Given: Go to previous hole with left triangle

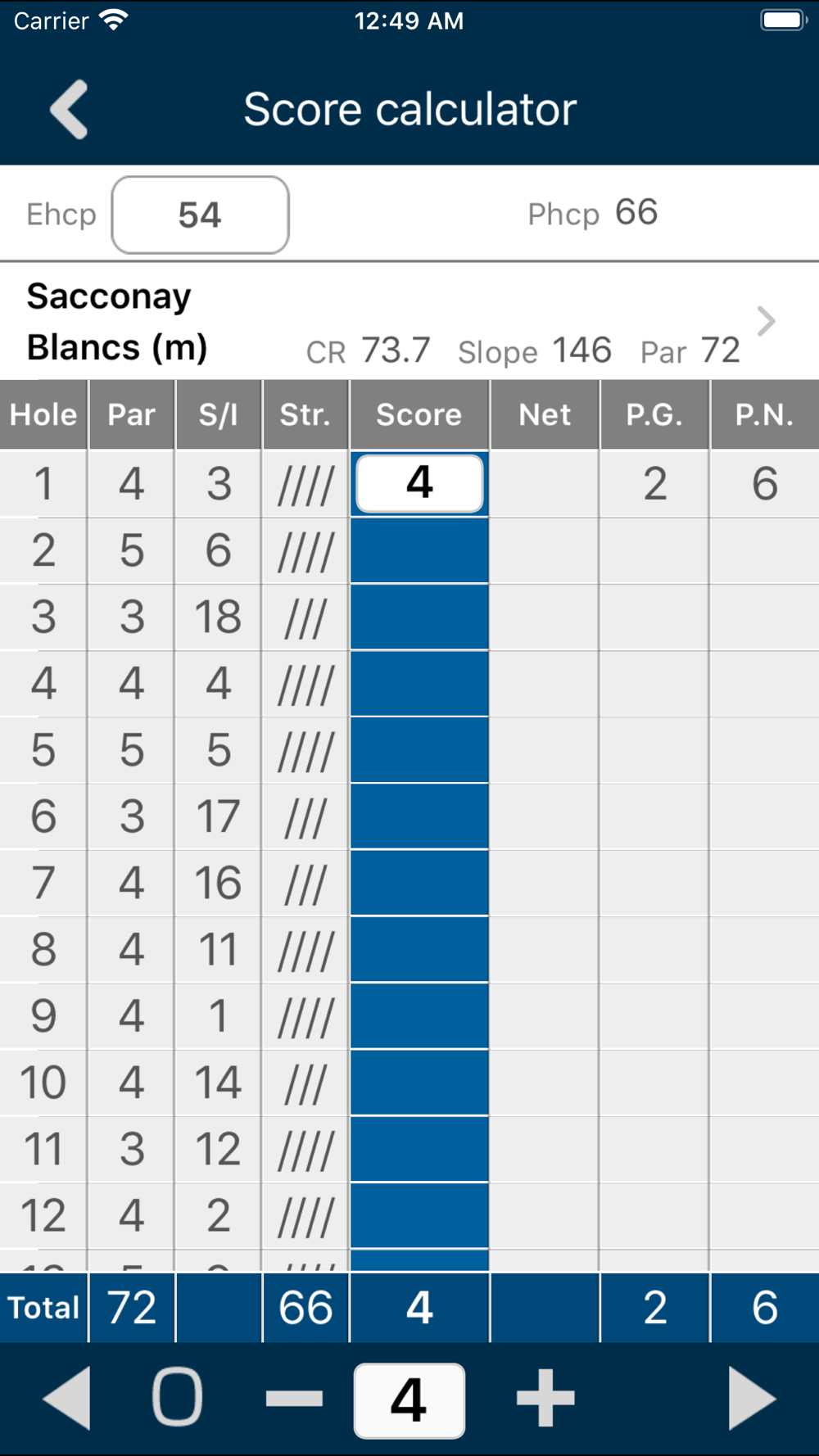Looking at the screenshot, I should pos(66,1399).
